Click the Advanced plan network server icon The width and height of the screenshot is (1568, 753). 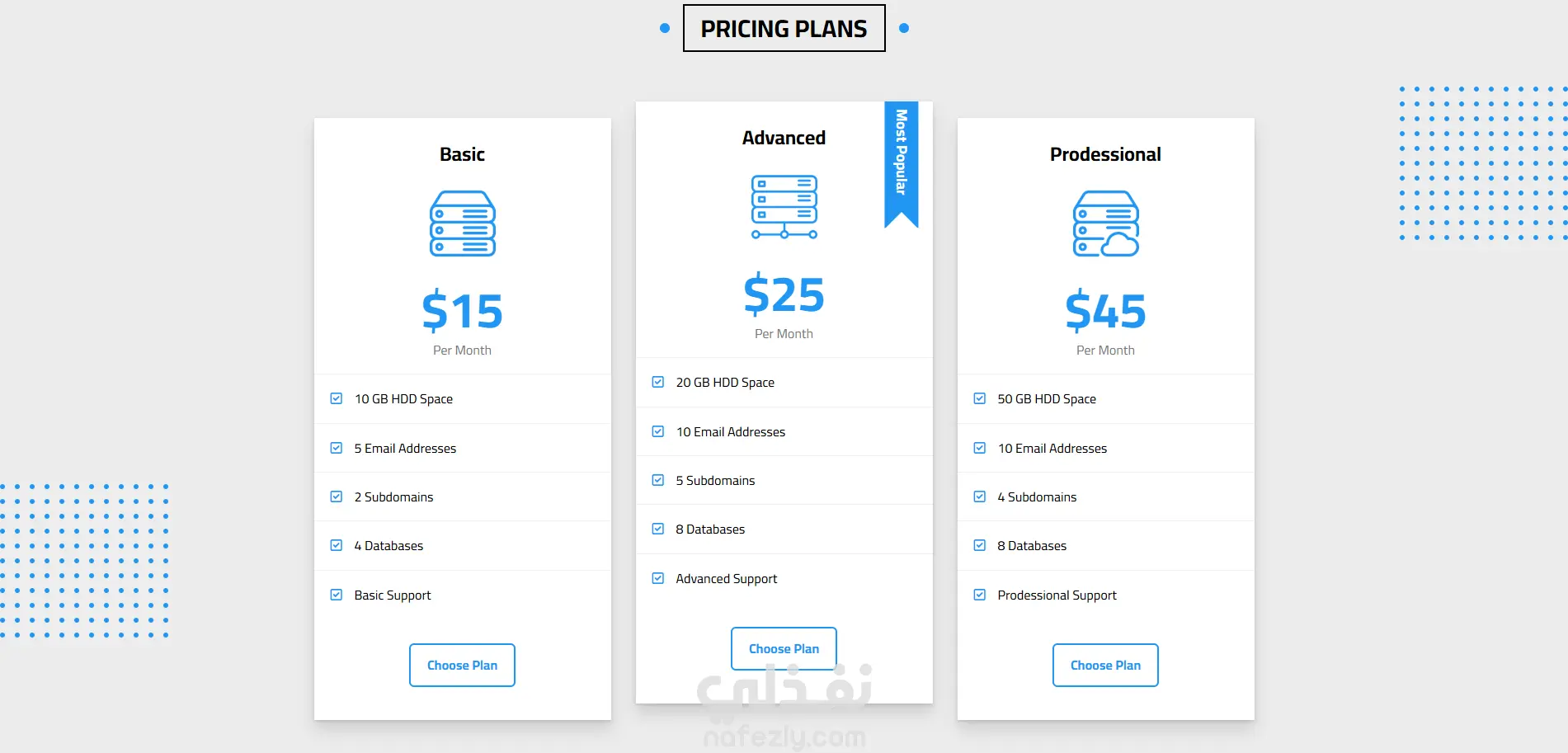pyautogui.click(x=784, y=207)
